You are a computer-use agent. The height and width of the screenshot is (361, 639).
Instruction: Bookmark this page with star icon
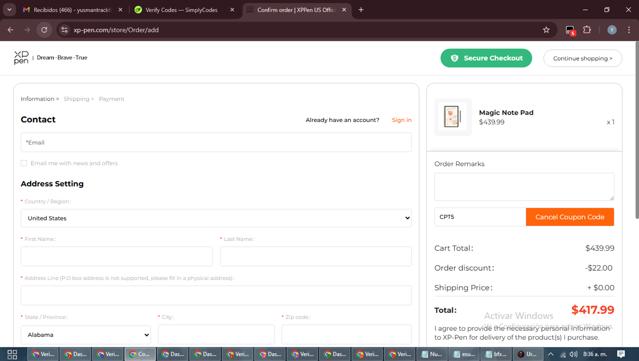pyautogui.click(x=546, y=30)
